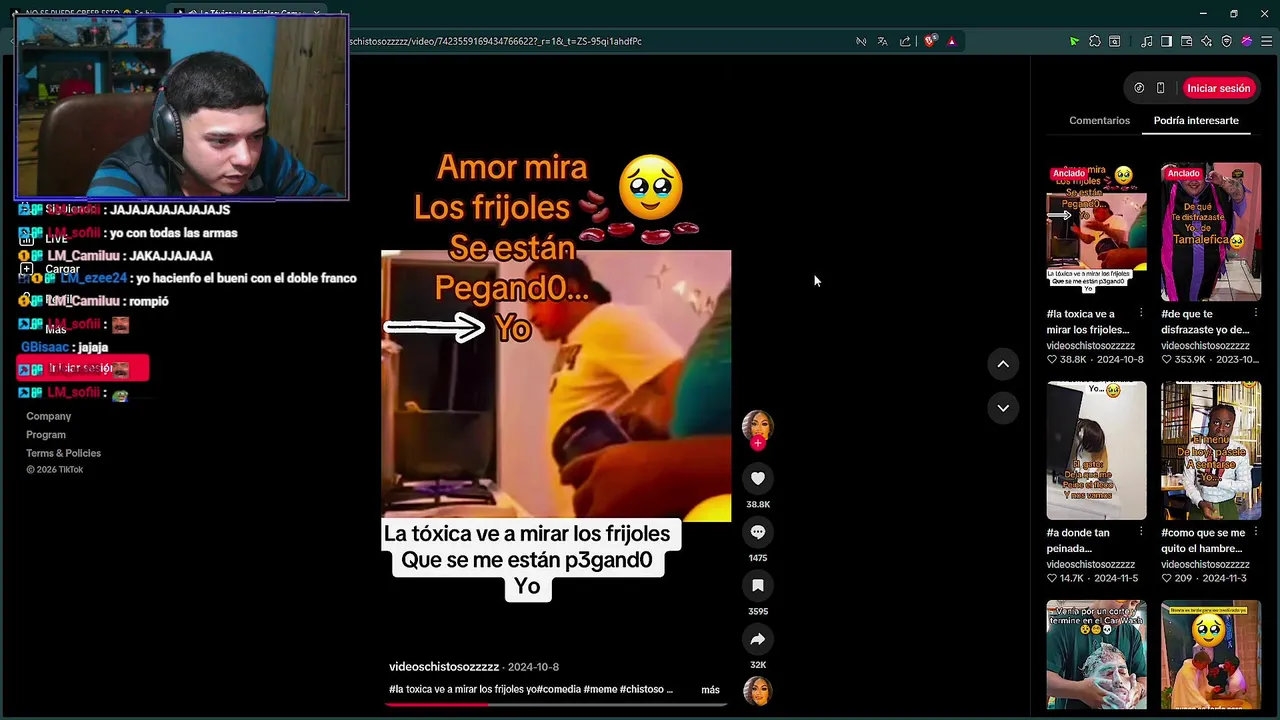Viewport: 1280px width, 720px height.
Task: Click the 353.9K likes under Tamalefica video
Action: click(1183, 359)
